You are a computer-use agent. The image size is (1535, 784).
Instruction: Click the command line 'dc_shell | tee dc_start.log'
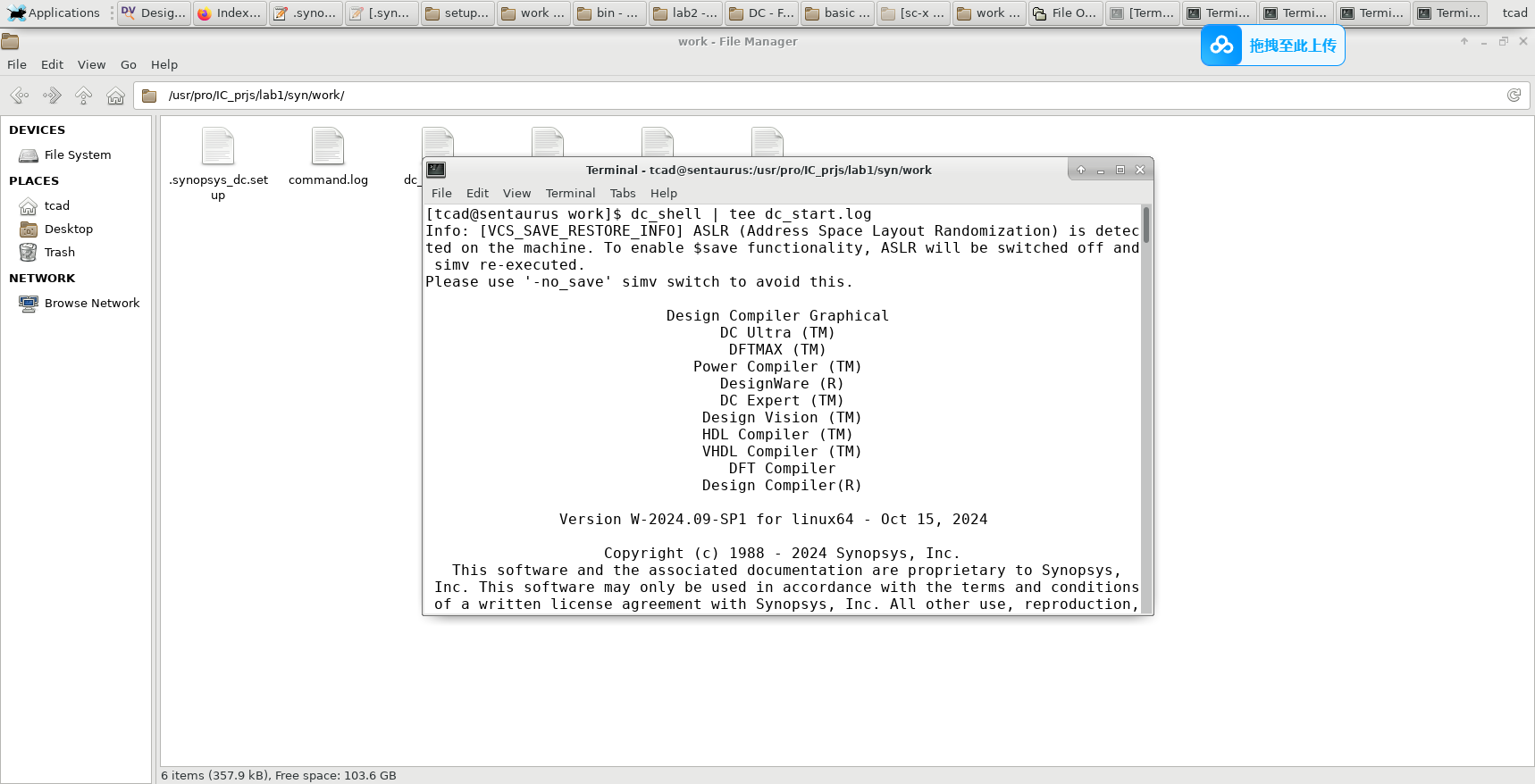point(751,214)
